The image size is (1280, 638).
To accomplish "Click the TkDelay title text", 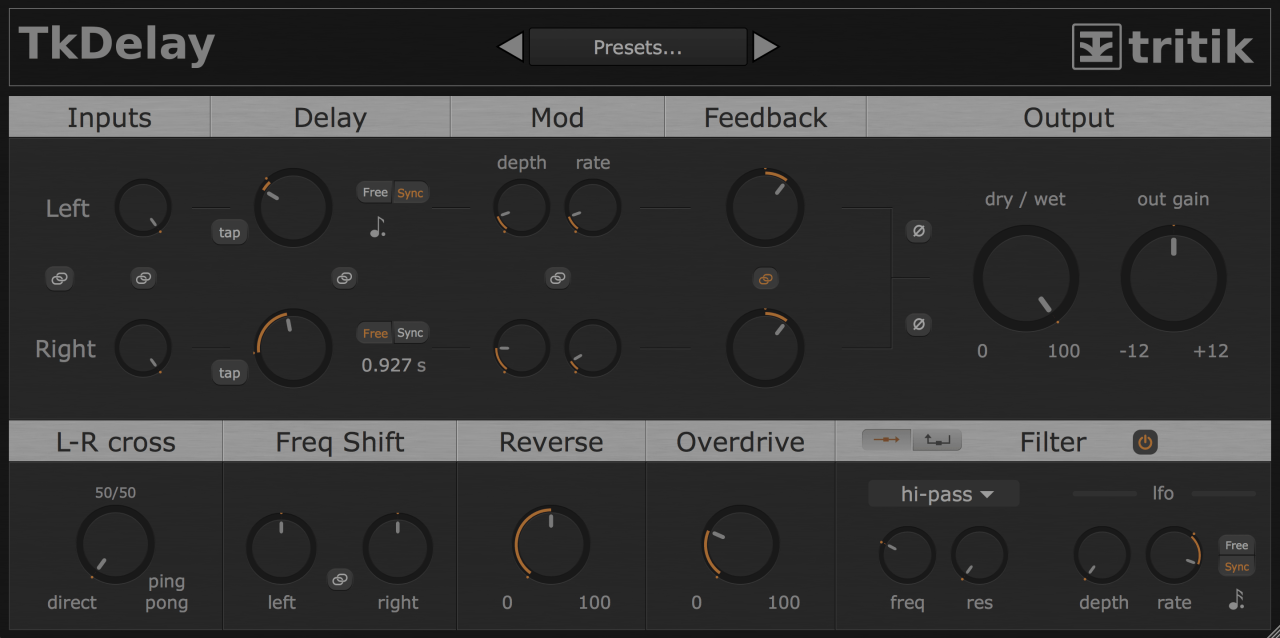I will pyautogui.click(x=117, y=45).
